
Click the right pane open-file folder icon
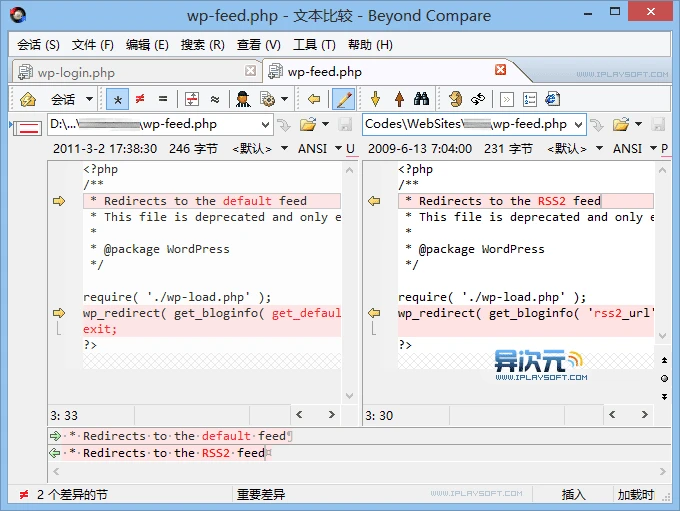click(621, 125)
